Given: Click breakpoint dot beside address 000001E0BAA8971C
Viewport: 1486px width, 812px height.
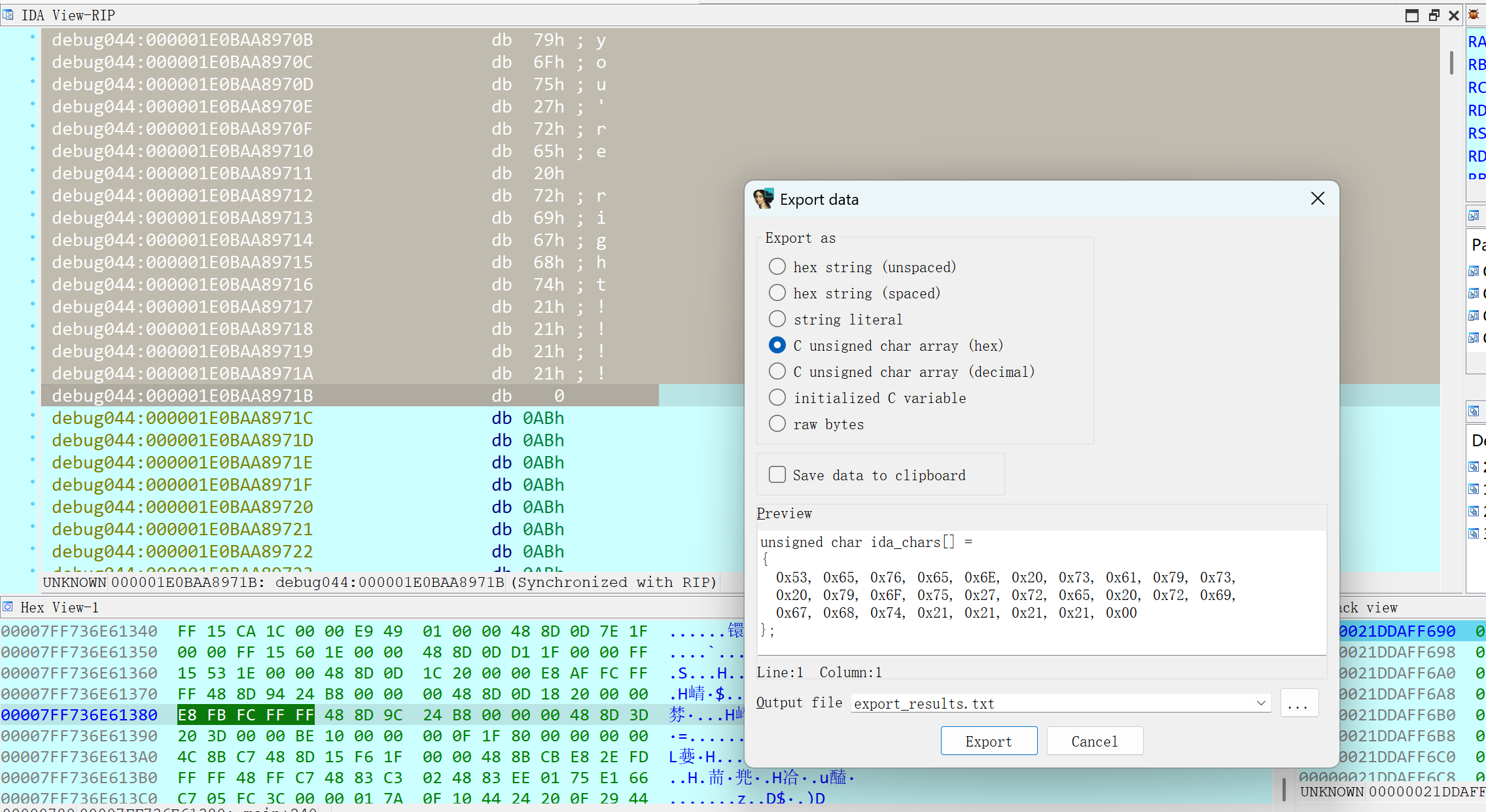Looking at the screenshot, I should pos(32,415).
